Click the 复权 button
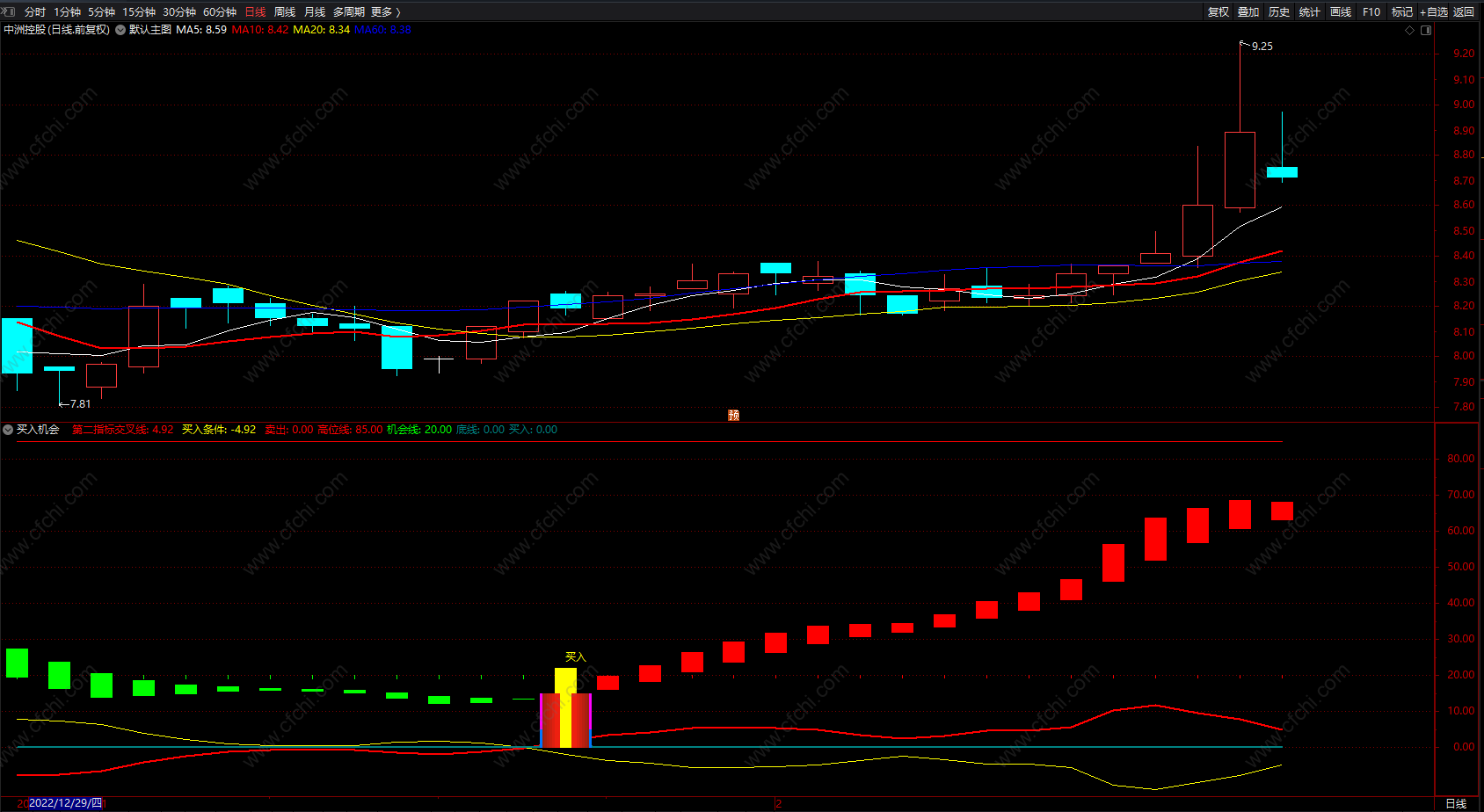The height and width of the screenshot is (812, 1484). tap(1218, 12)
